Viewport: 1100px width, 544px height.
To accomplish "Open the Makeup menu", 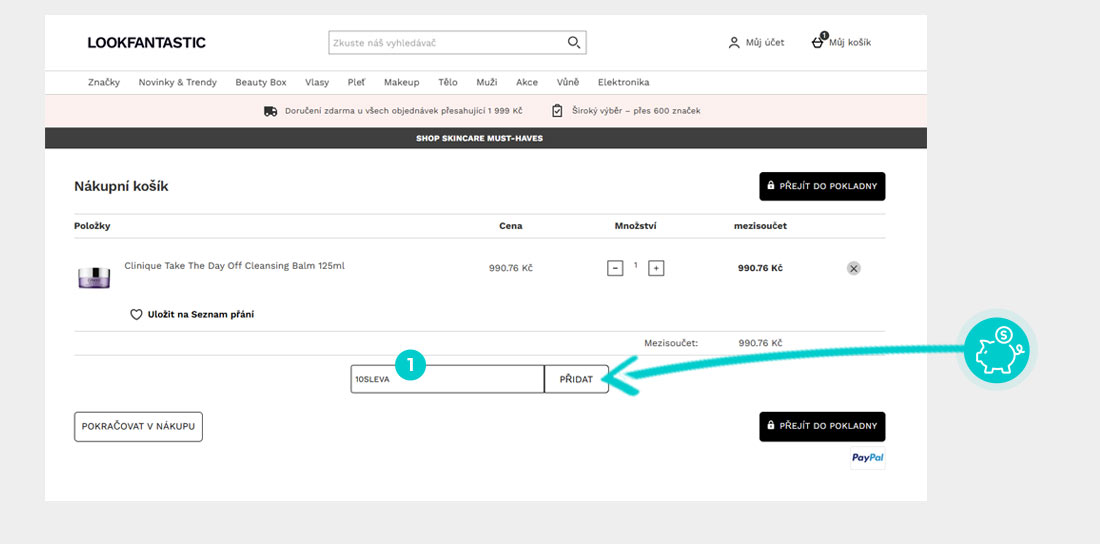I will click(401, 82).
